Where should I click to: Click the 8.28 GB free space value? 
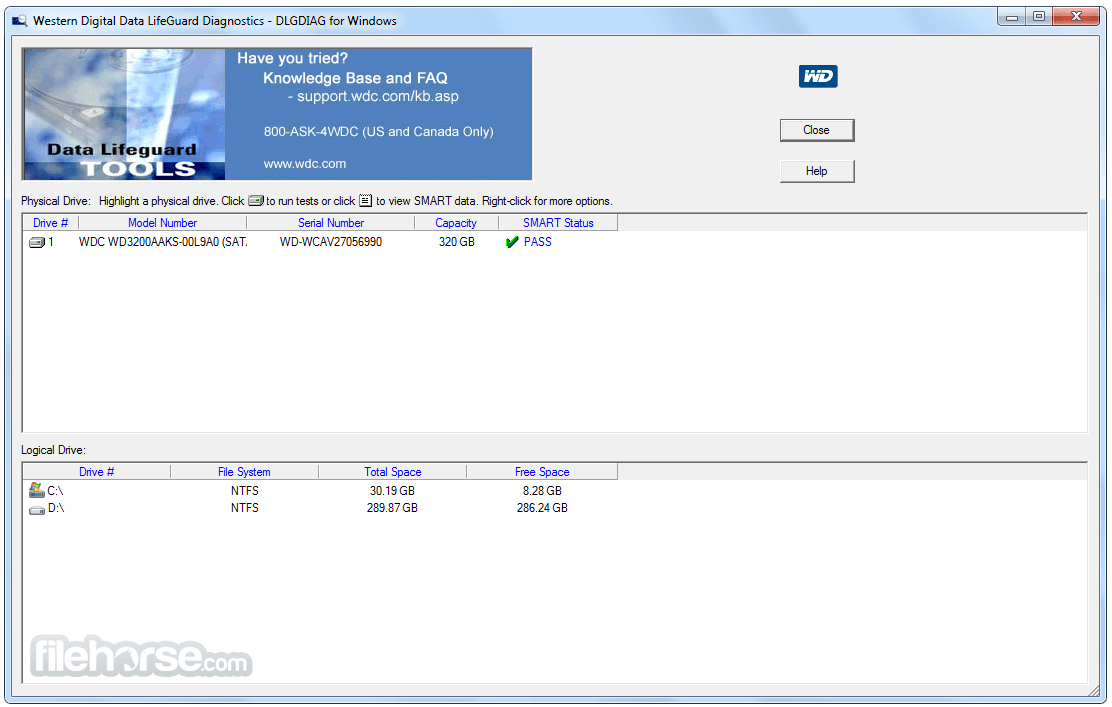point(543,491)
